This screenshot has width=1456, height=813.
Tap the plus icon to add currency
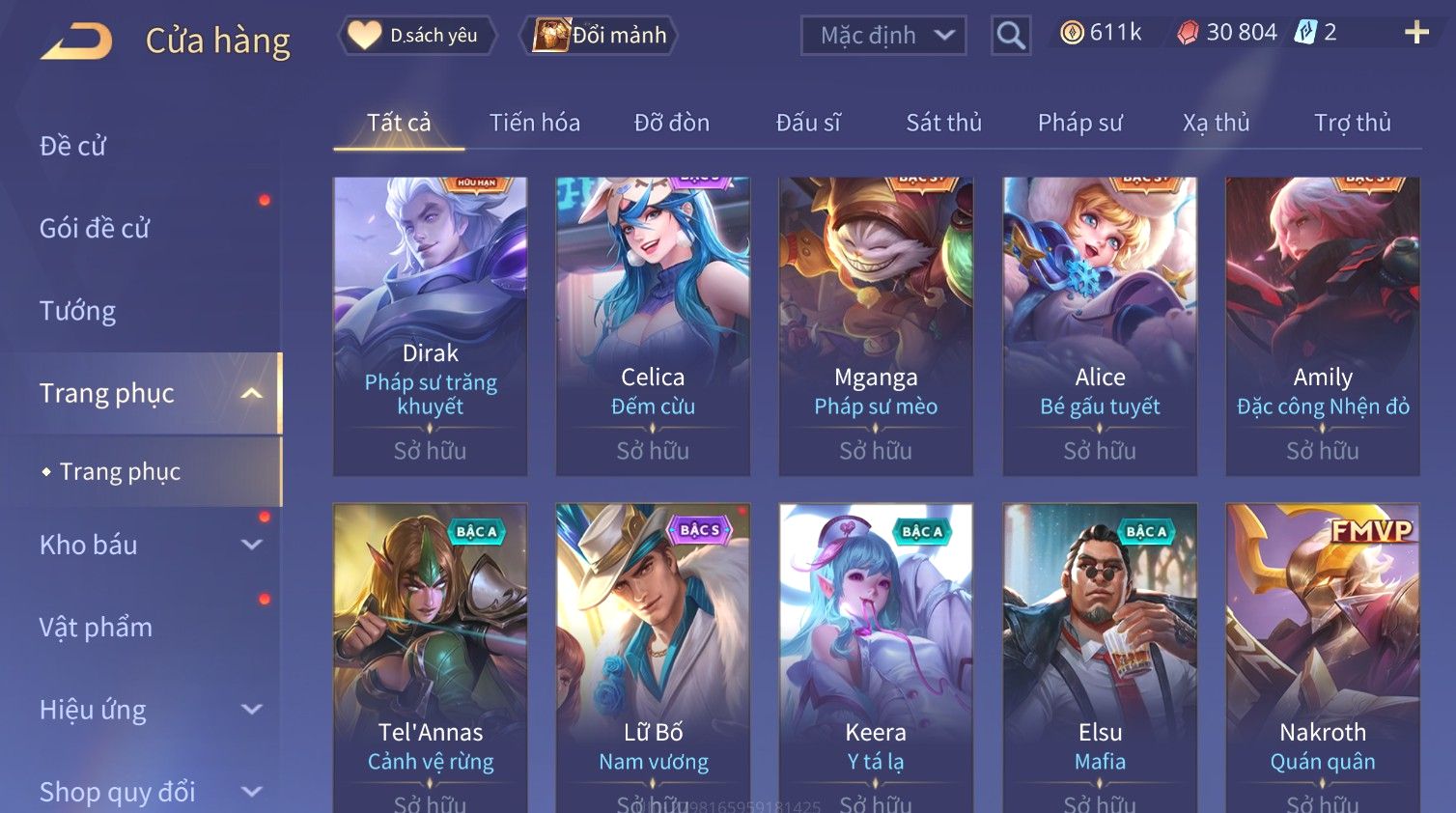1416,34
